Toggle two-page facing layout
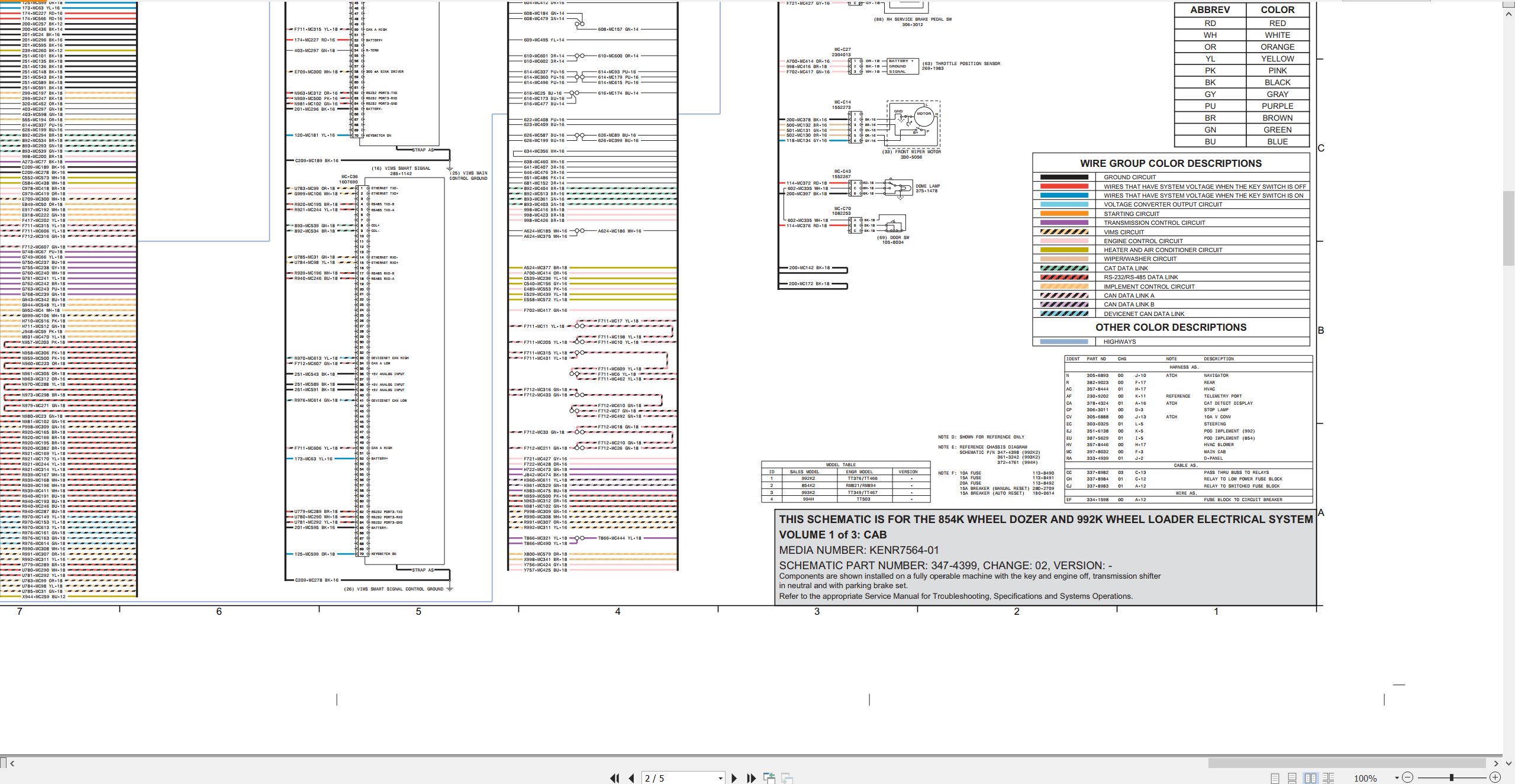 click(x=1310, y=778)
